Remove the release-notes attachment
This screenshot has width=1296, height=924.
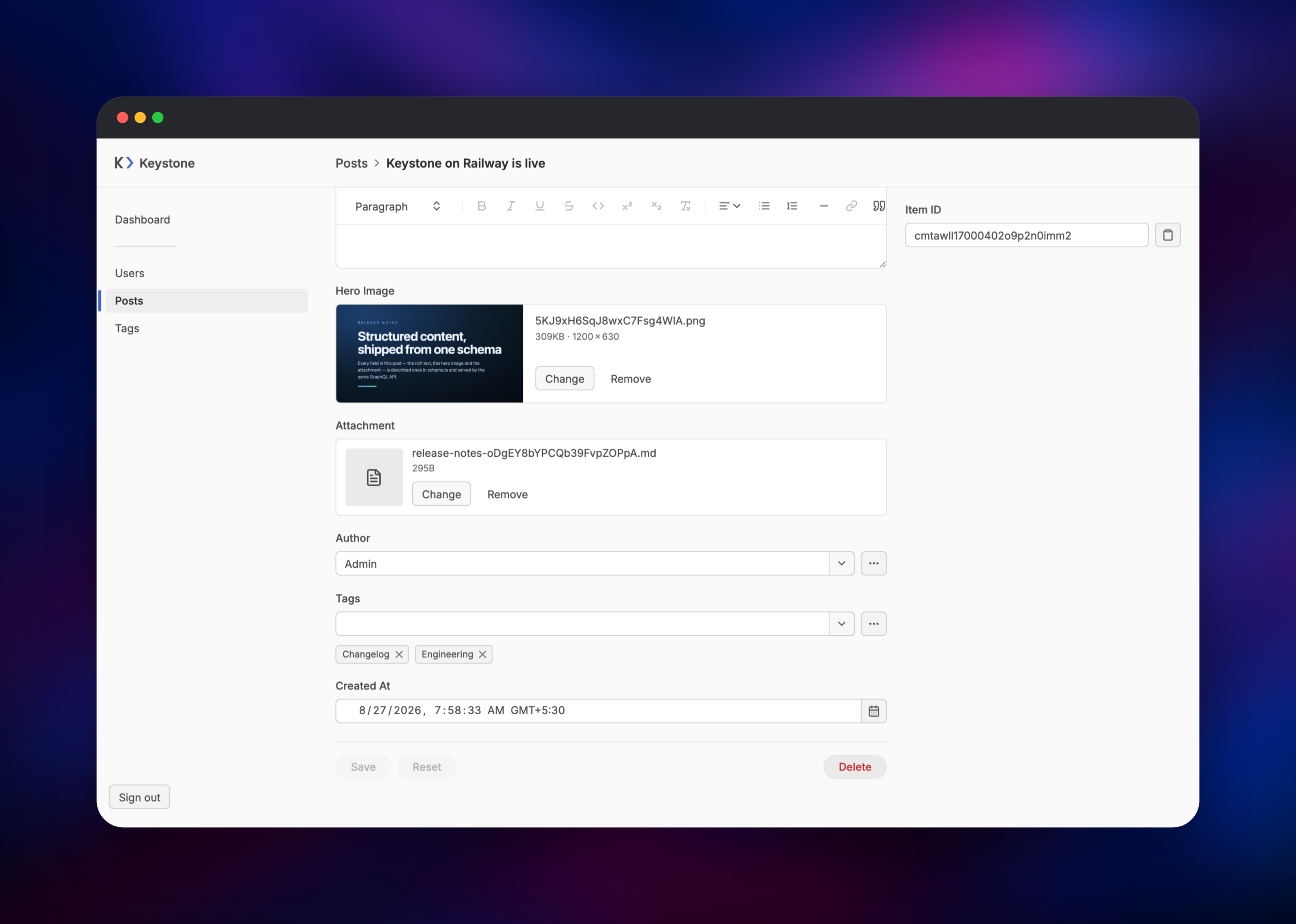(x=507, y=494)
